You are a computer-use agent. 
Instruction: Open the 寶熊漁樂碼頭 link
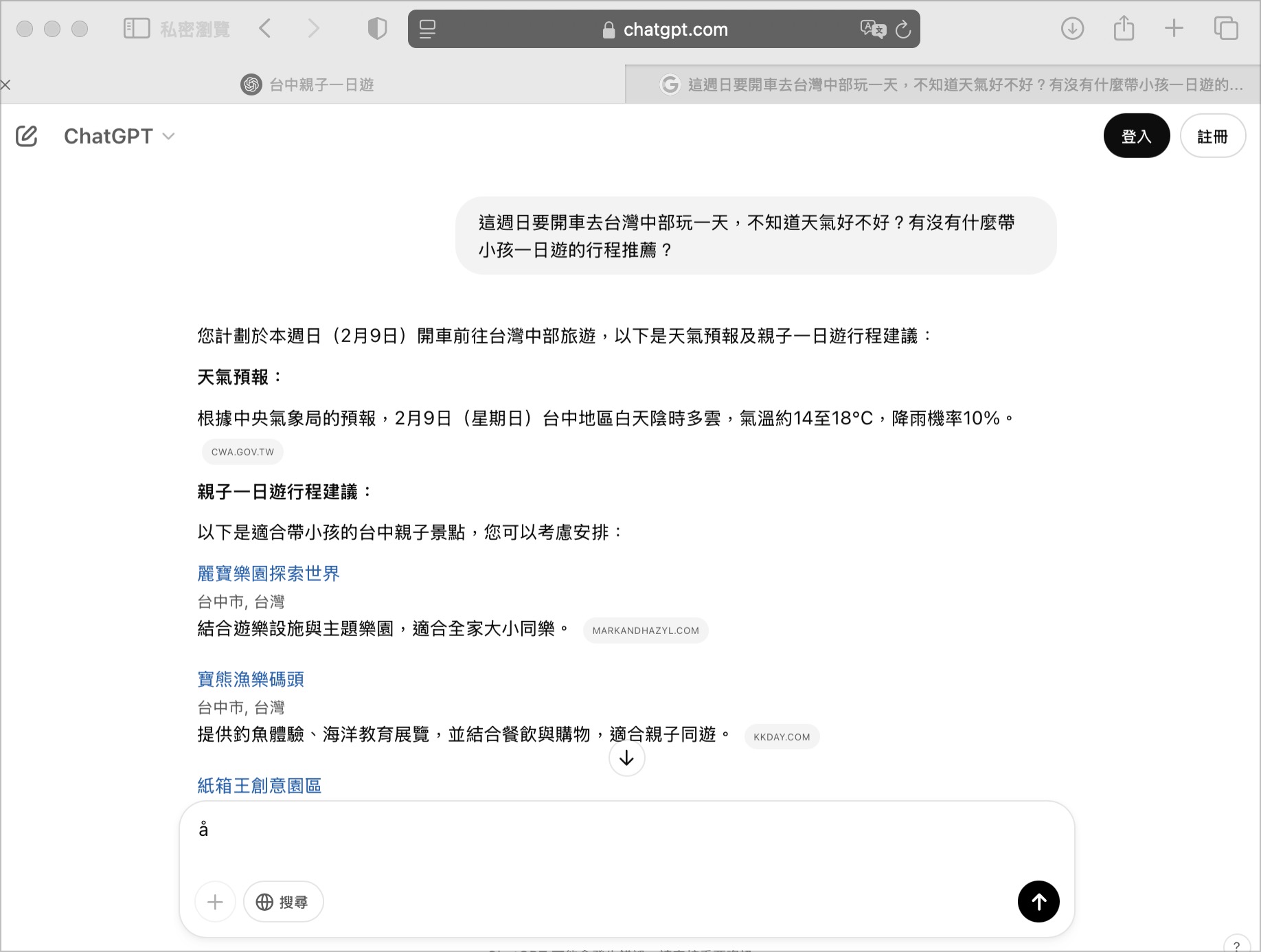(251, 679)
